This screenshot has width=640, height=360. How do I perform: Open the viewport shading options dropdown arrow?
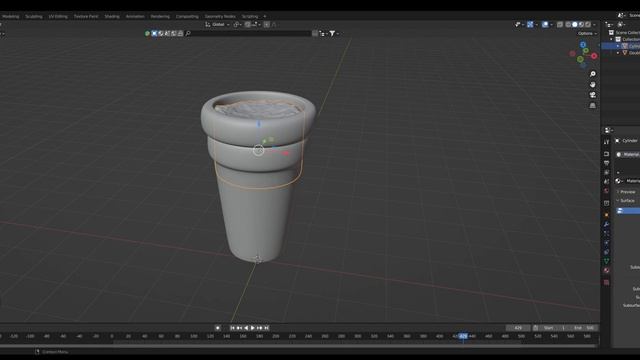595,24
